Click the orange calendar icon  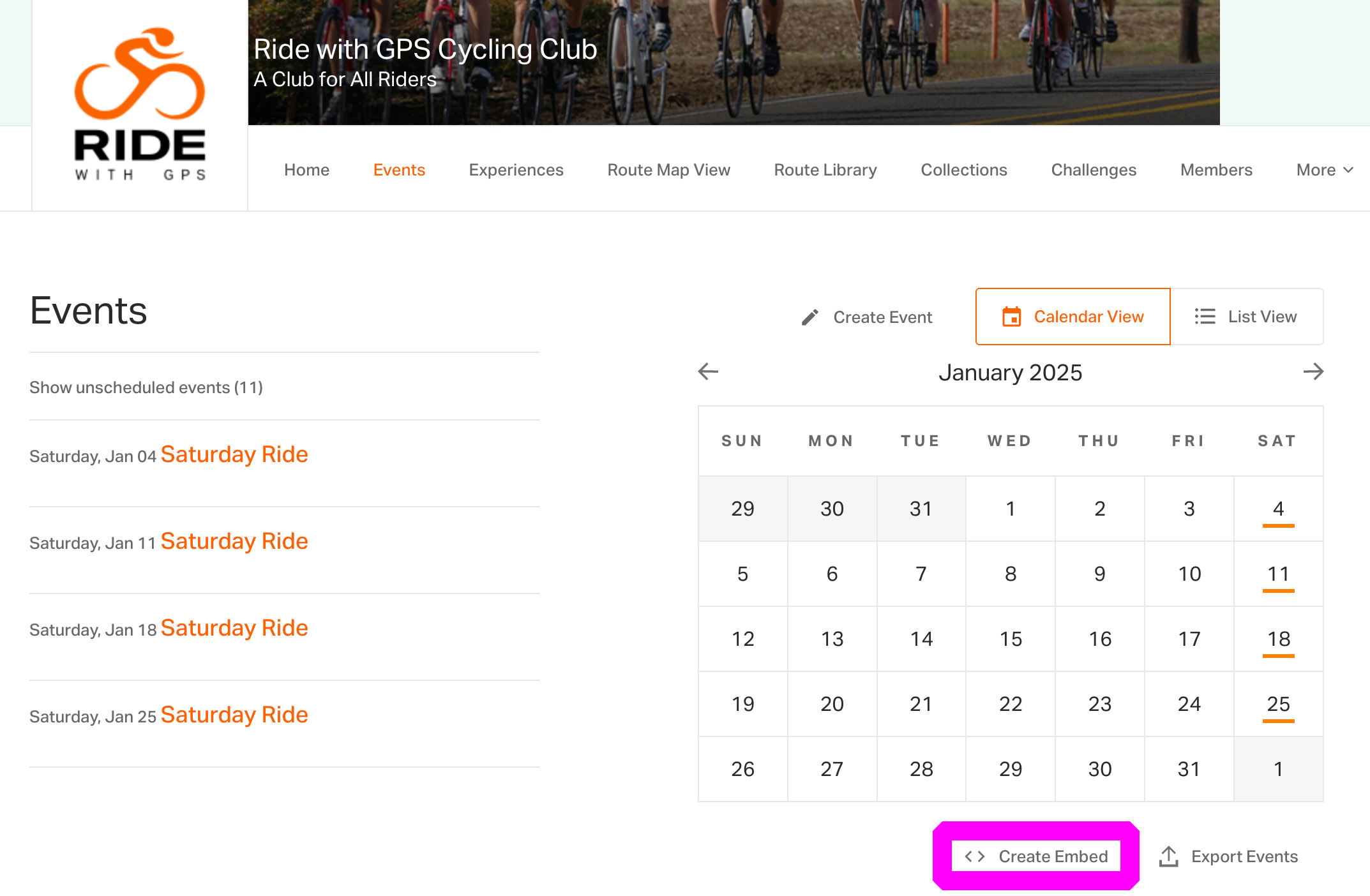(x=1011, y=317)
